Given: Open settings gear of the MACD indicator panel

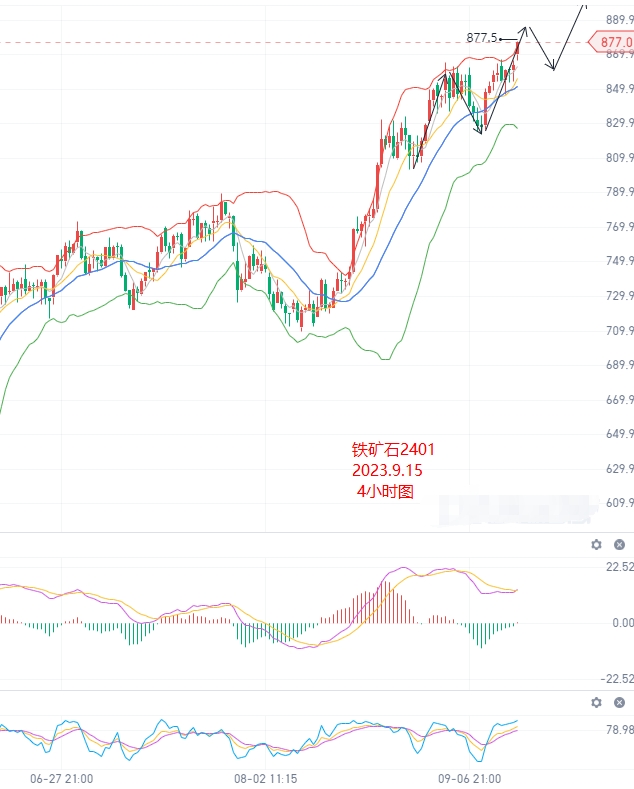Looking at the screenshot, I should tap(596, 544).
